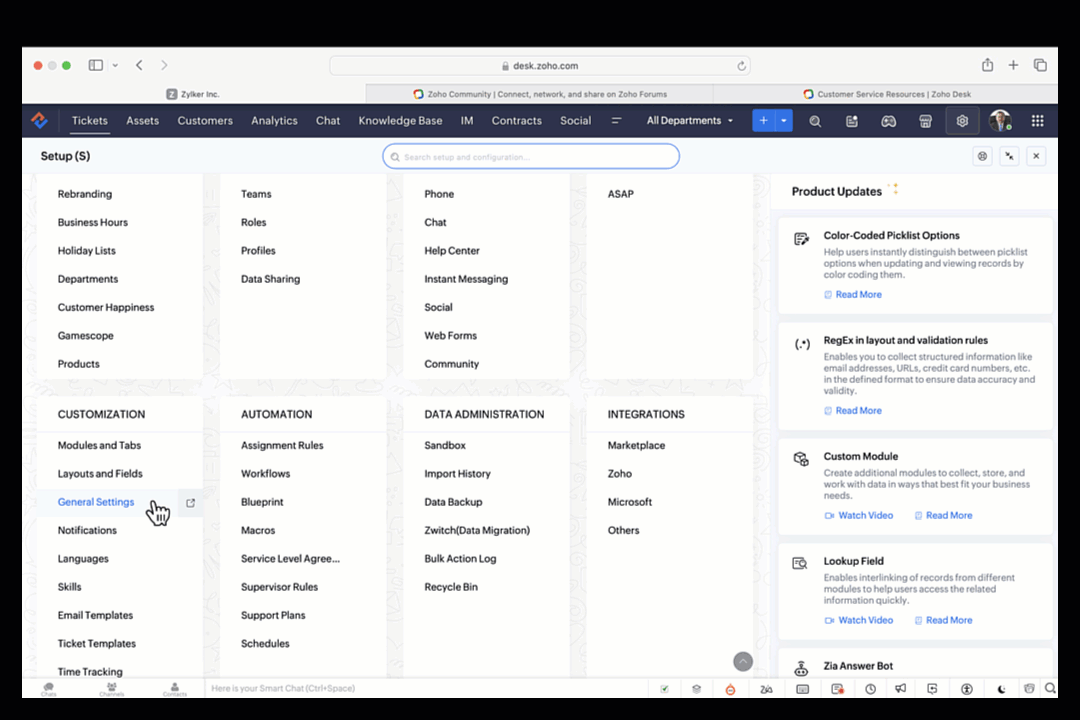Open the gamepad Gamescope icon in top bar
This screenshot has width=1080, height=720.
click(x=889, y=121)
